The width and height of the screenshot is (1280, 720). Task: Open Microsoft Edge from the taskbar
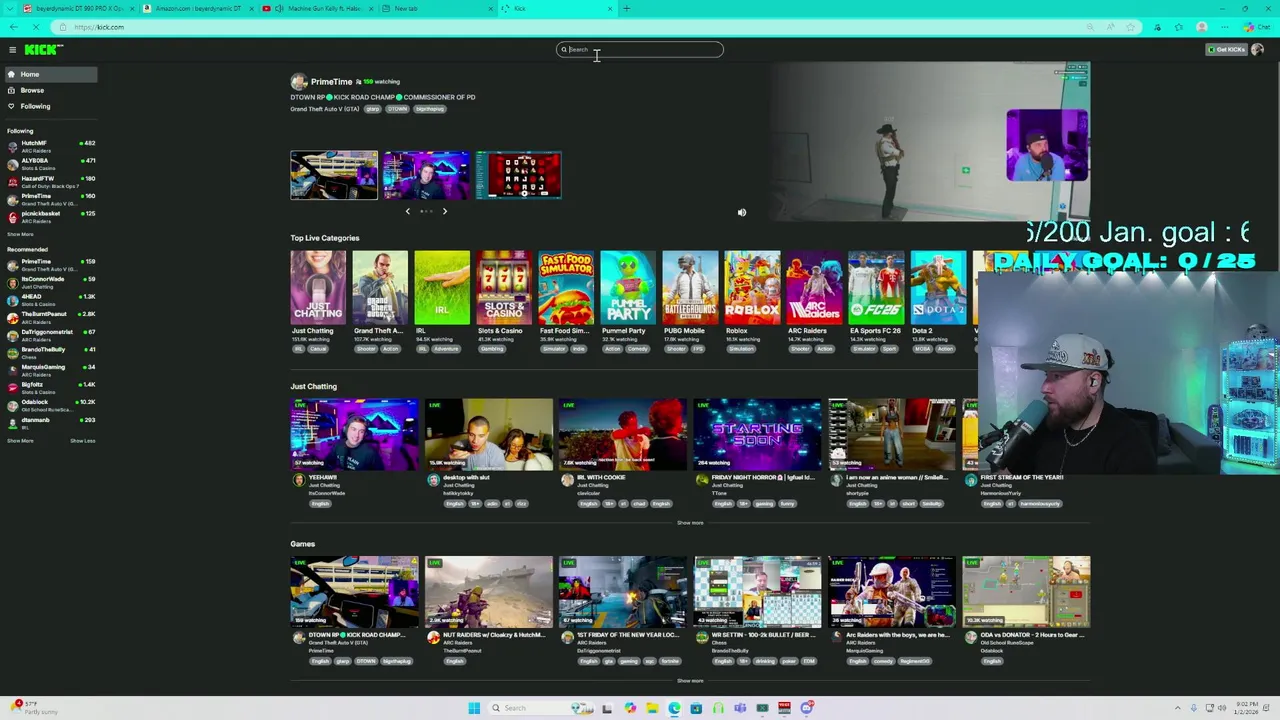674,708
